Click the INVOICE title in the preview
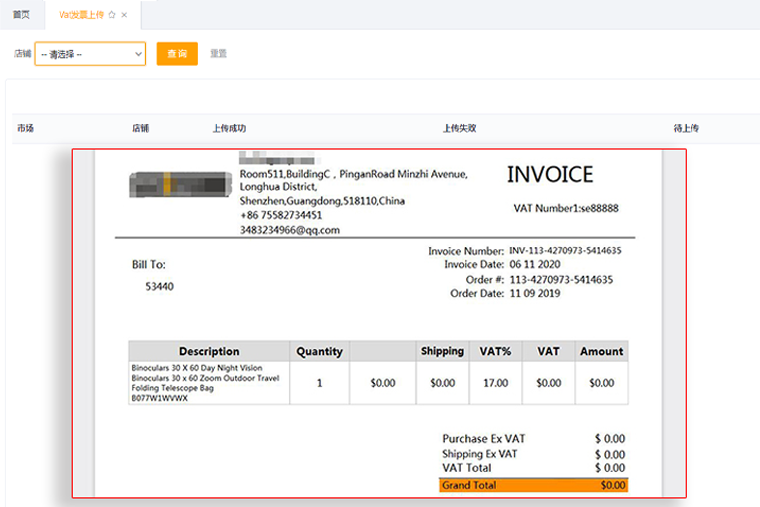Screen dimensions: 760x507 (x=549, y=175)
